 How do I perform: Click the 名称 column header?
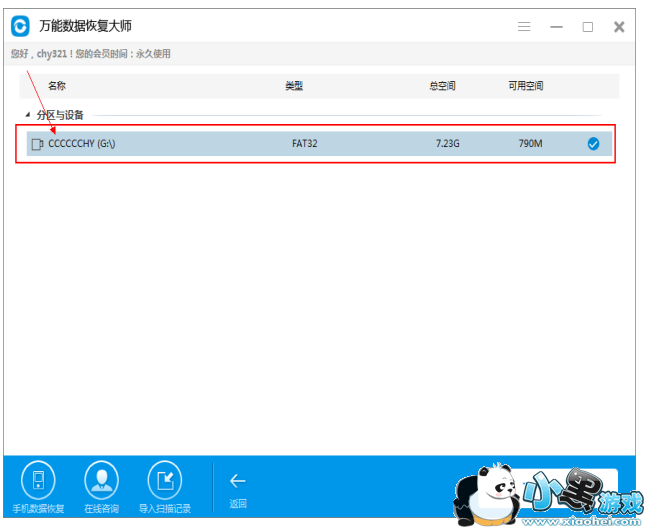pos(57,86)
